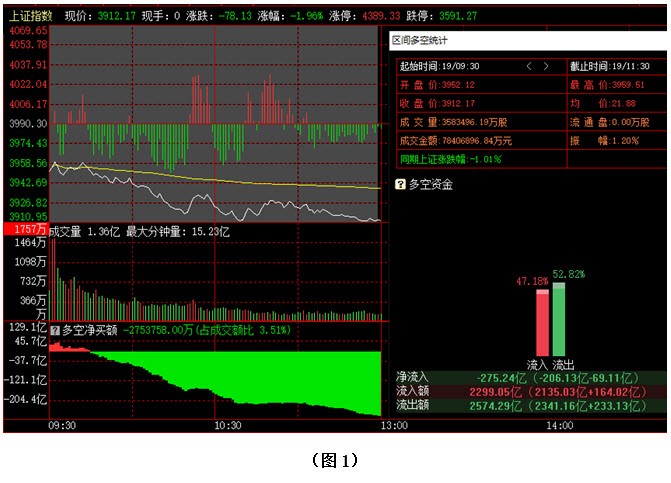Click the red 流入 bar at 47.18%
This screenshot has height=483, width=671.
tap(542, 323)
